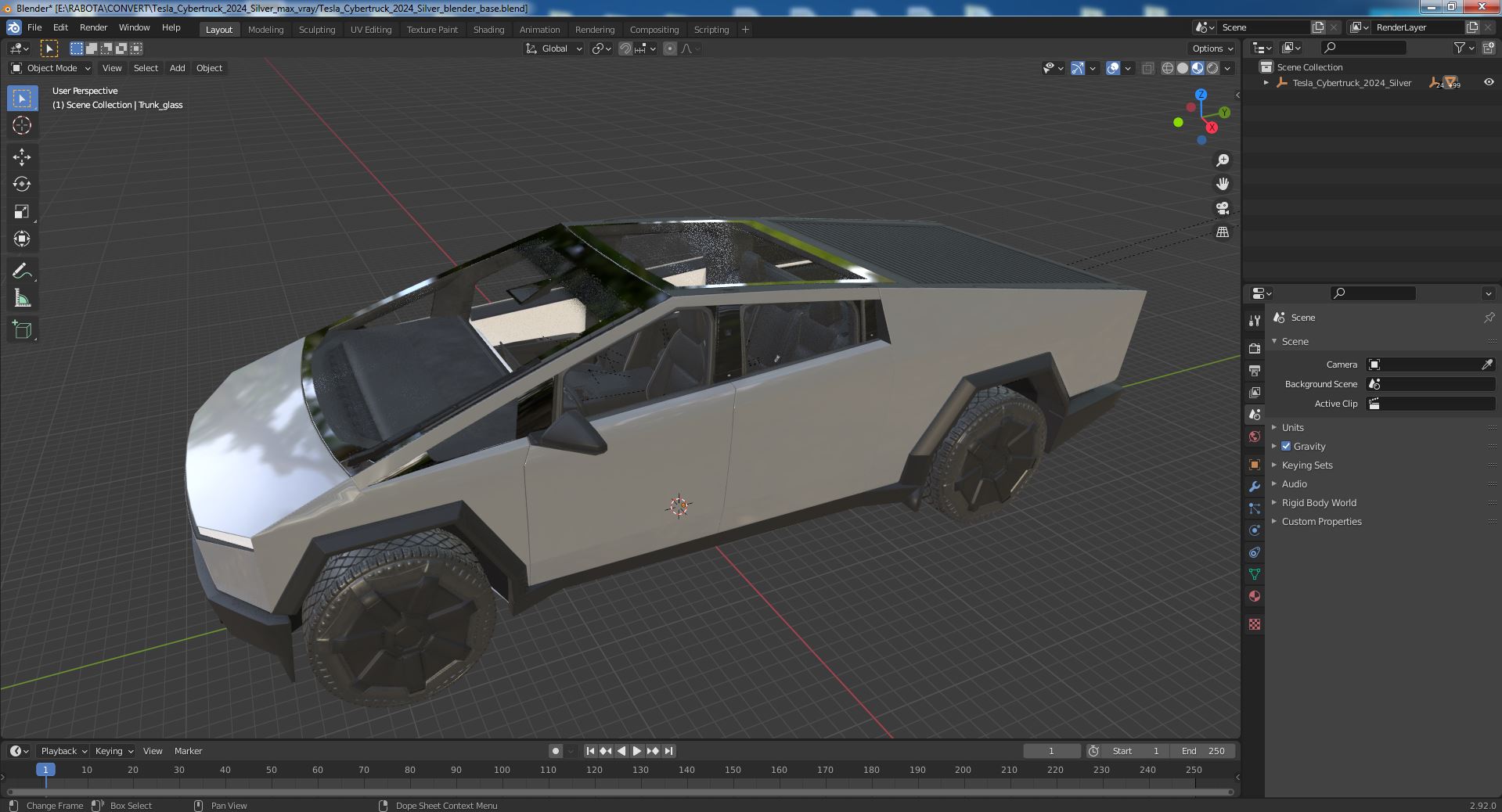1502x812 pixels.
Task: Open the Object Mode dropdown
Action: click(x=51, y=68)
